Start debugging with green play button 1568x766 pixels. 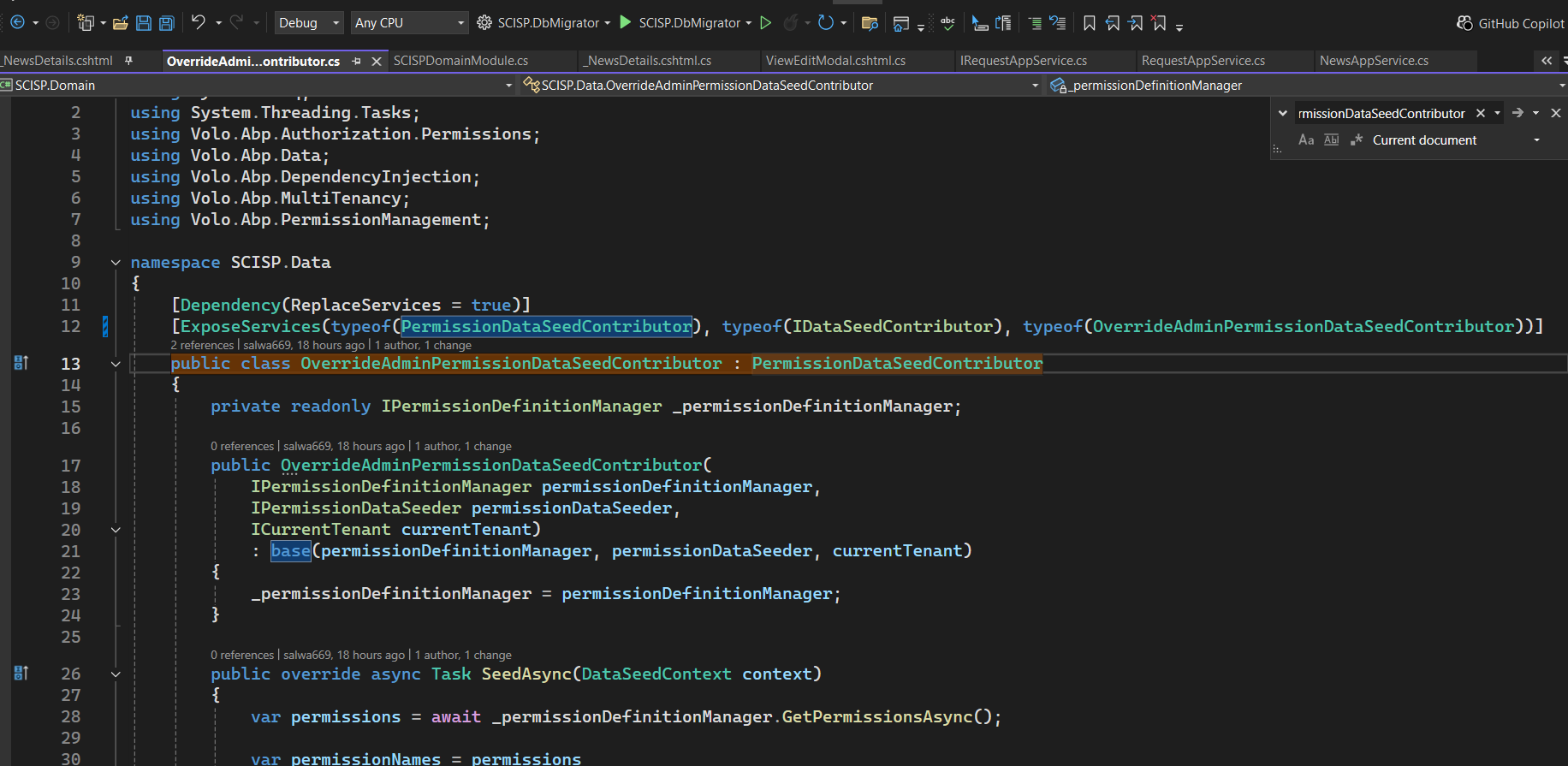click(x=626, y=22)
